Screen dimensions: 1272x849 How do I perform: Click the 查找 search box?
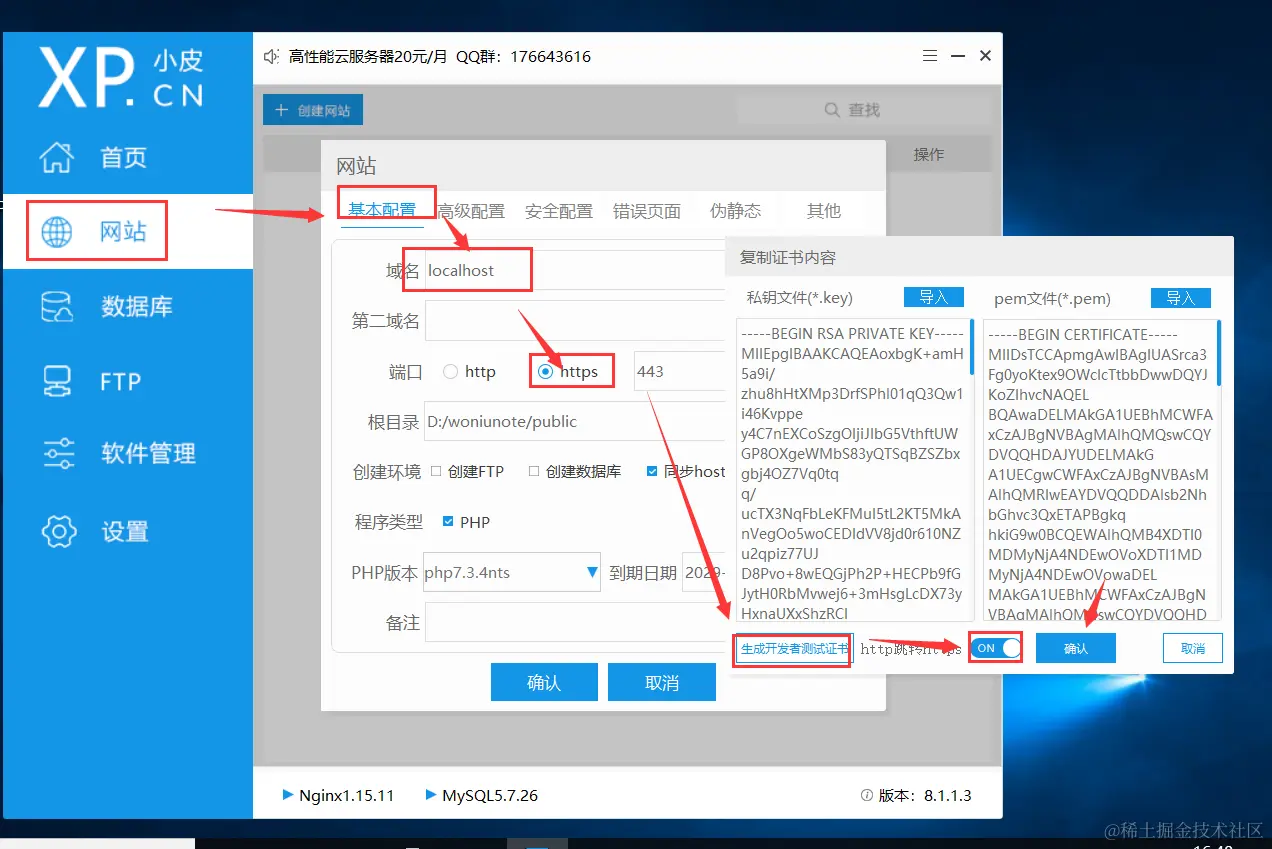863,110
